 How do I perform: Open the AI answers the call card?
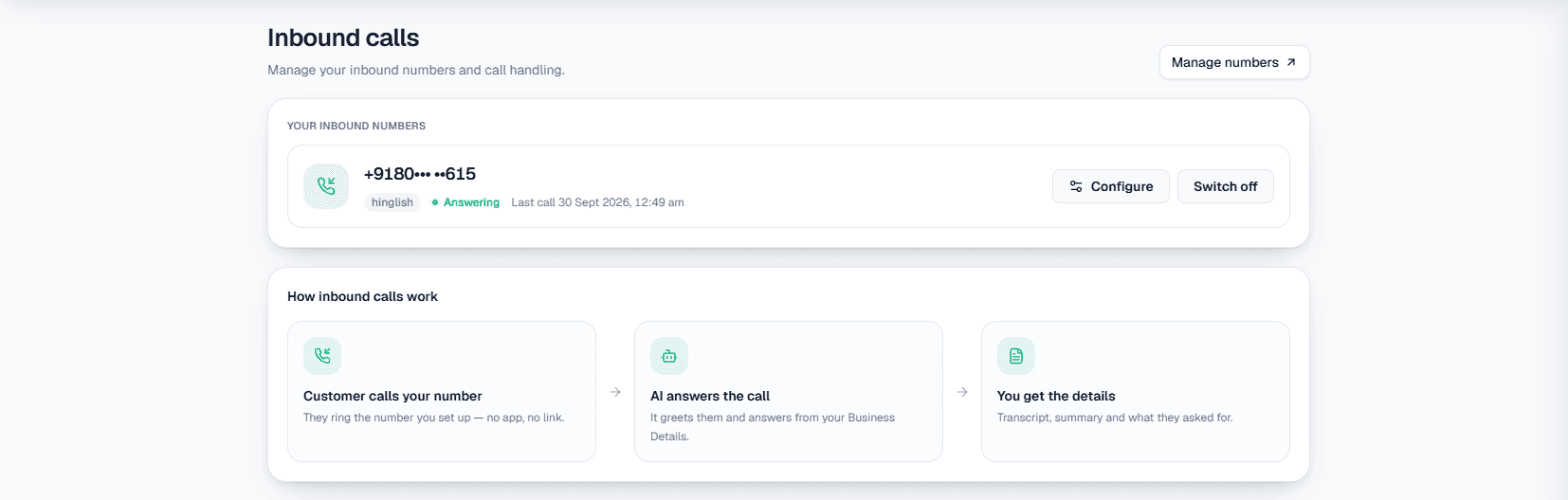tap(788, 391)
